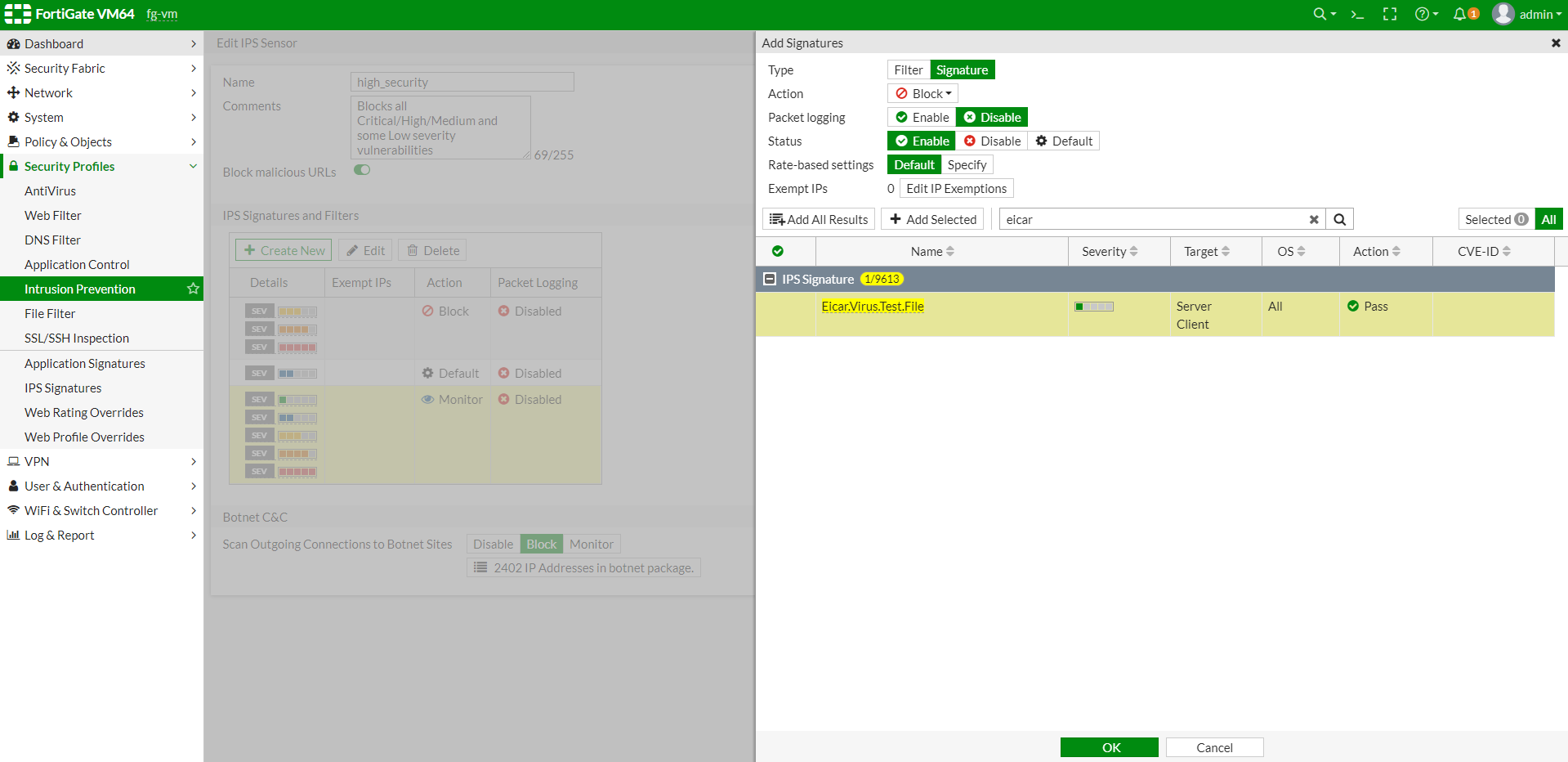Choose Default rate-based settings
Viewport: 1568px width, 762px height.
914,164
